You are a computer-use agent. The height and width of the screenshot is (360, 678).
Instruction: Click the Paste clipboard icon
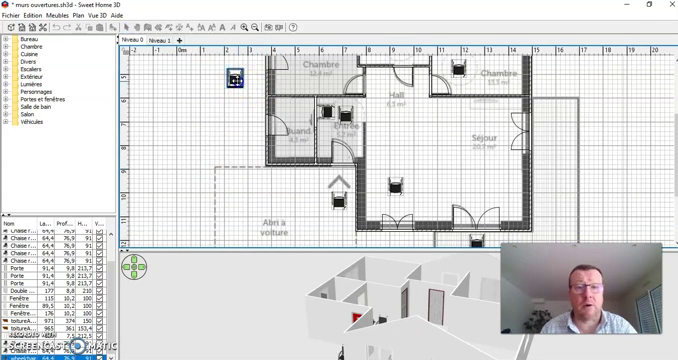pos(99,27)
